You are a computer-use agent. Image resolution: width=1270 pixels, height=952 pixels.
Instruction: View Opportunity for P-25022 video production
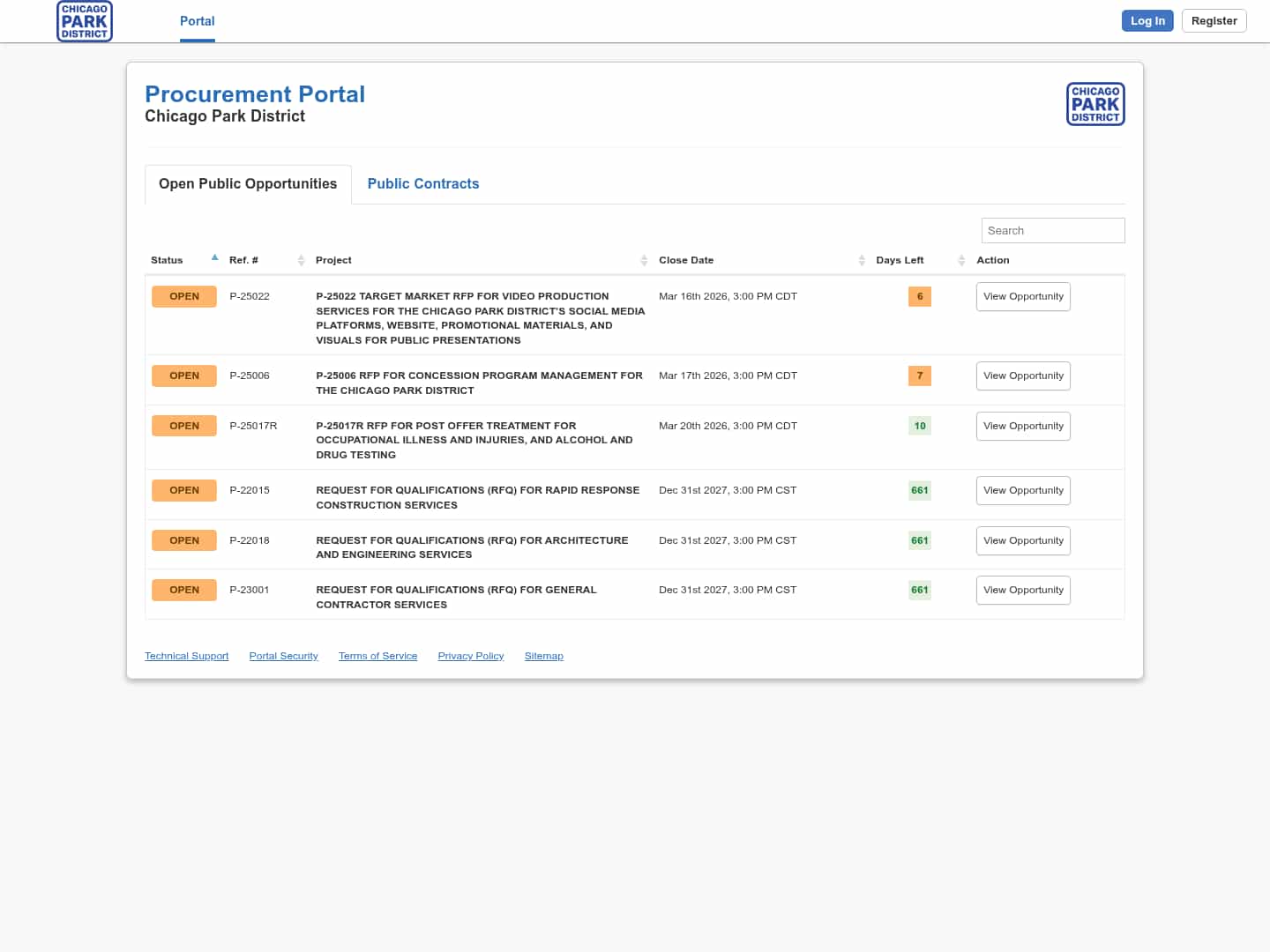[x=1023, y=297]
